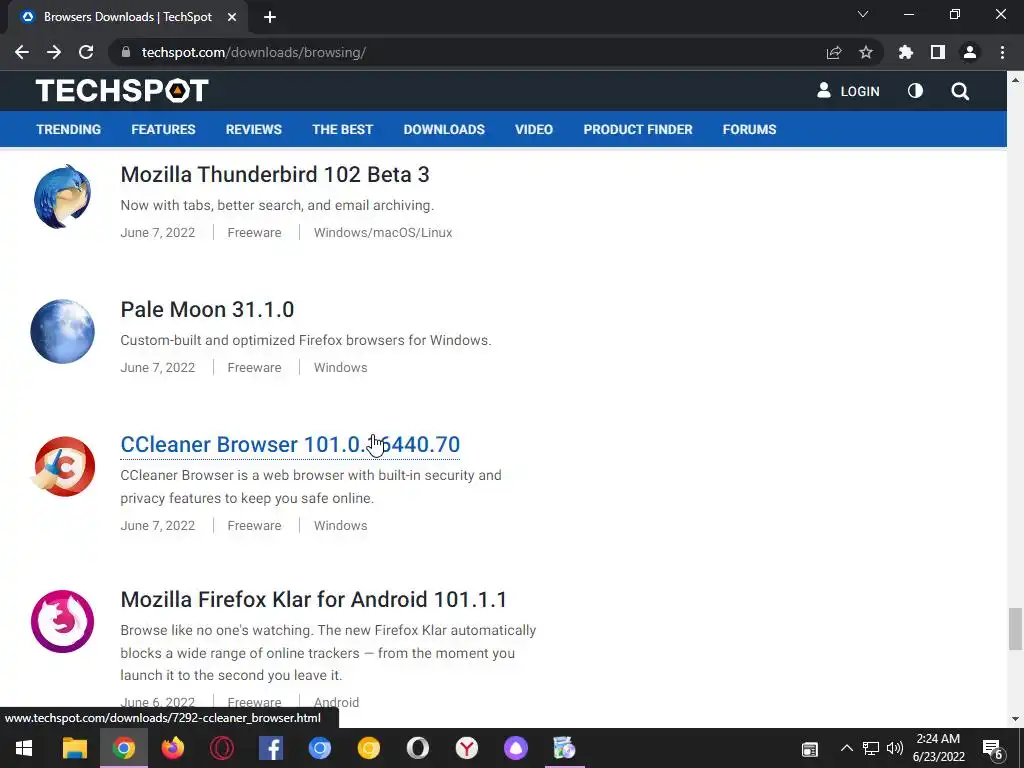Bookmark this page with the star

point(866,52)
